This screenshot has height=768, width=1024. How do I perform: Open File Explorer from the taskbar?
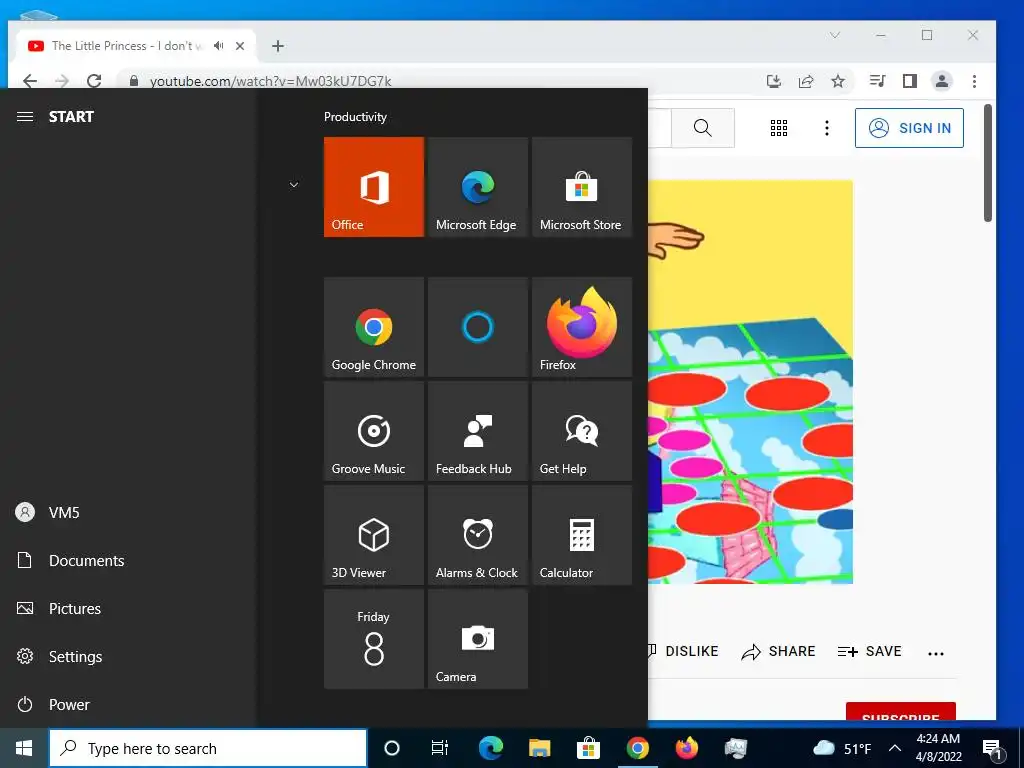539,748
